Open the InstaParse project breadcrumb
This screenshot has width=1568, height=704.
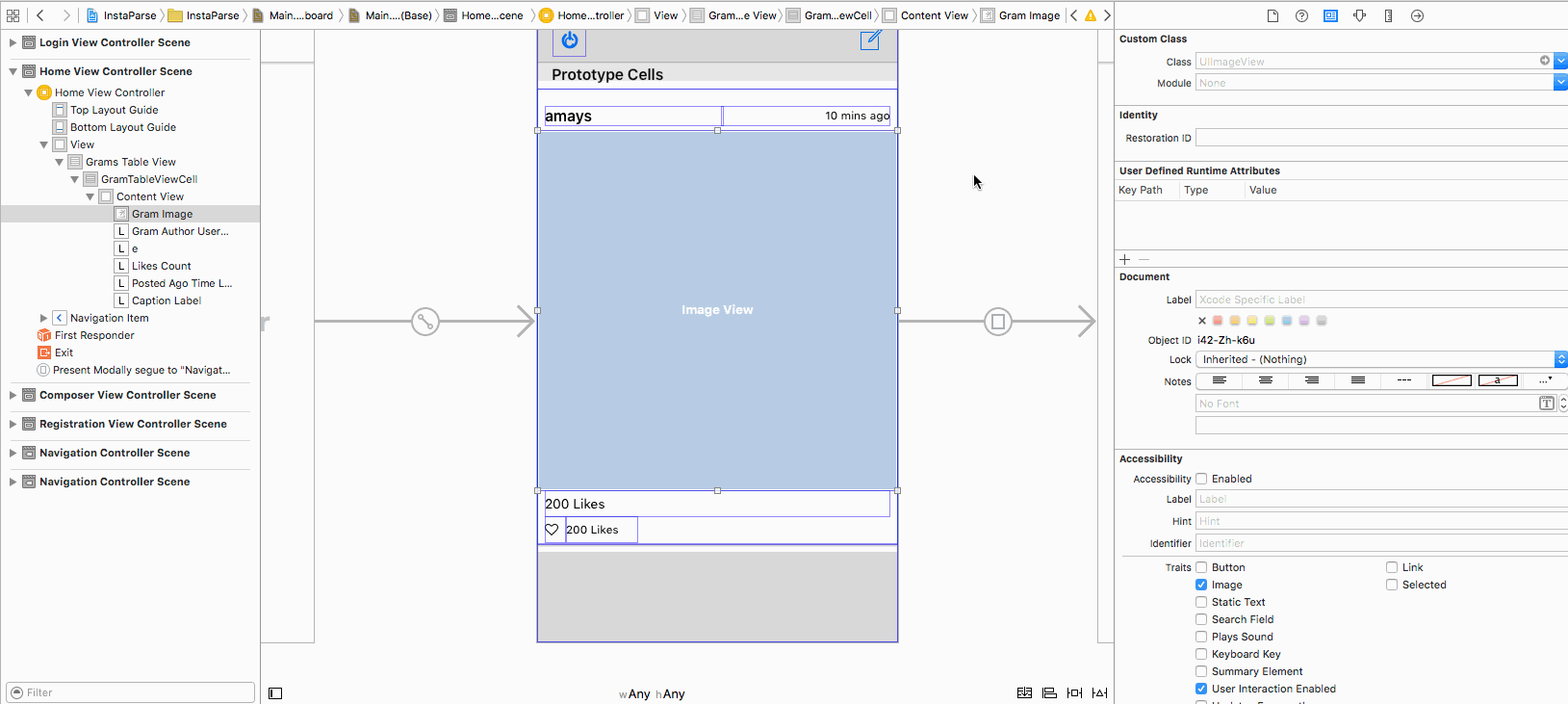[x=121, y=15]
